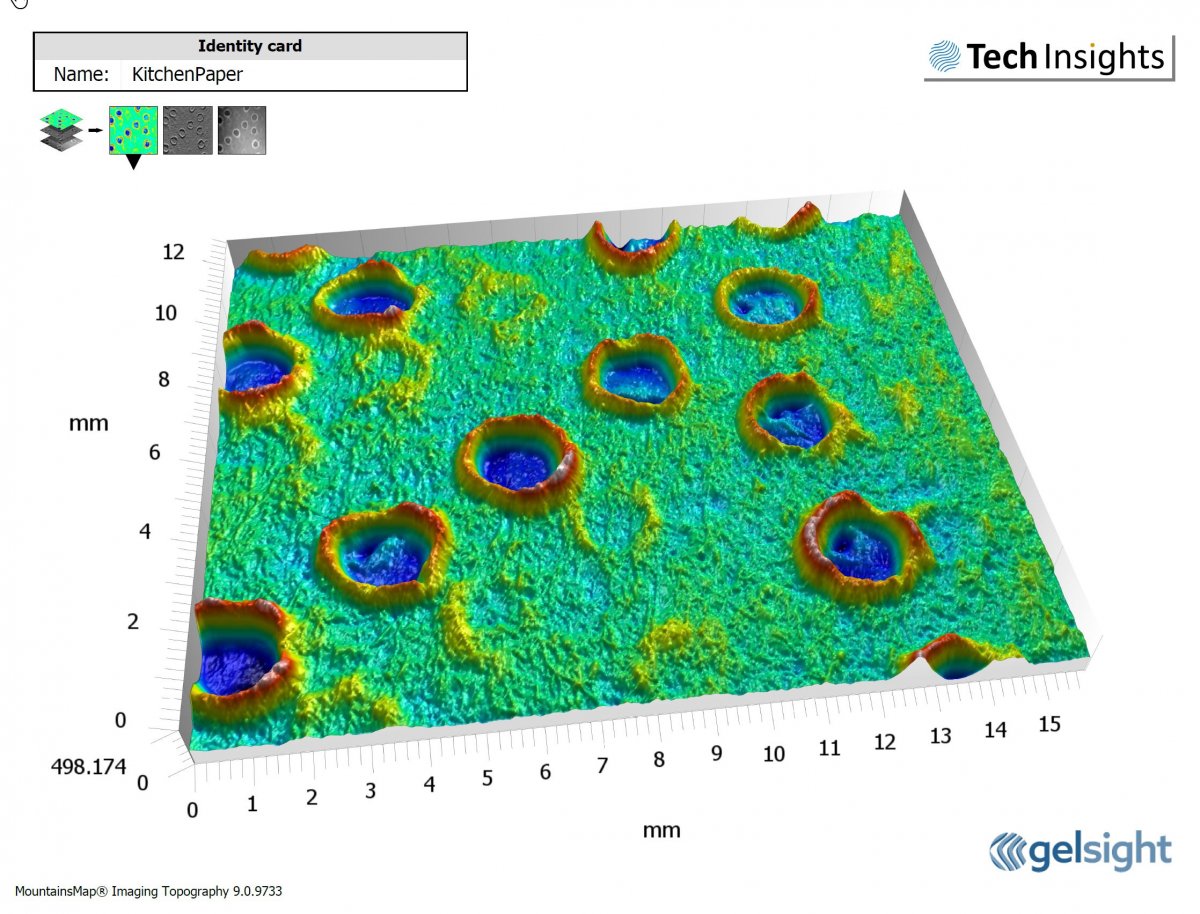Click the gelsight logo

1080,851
